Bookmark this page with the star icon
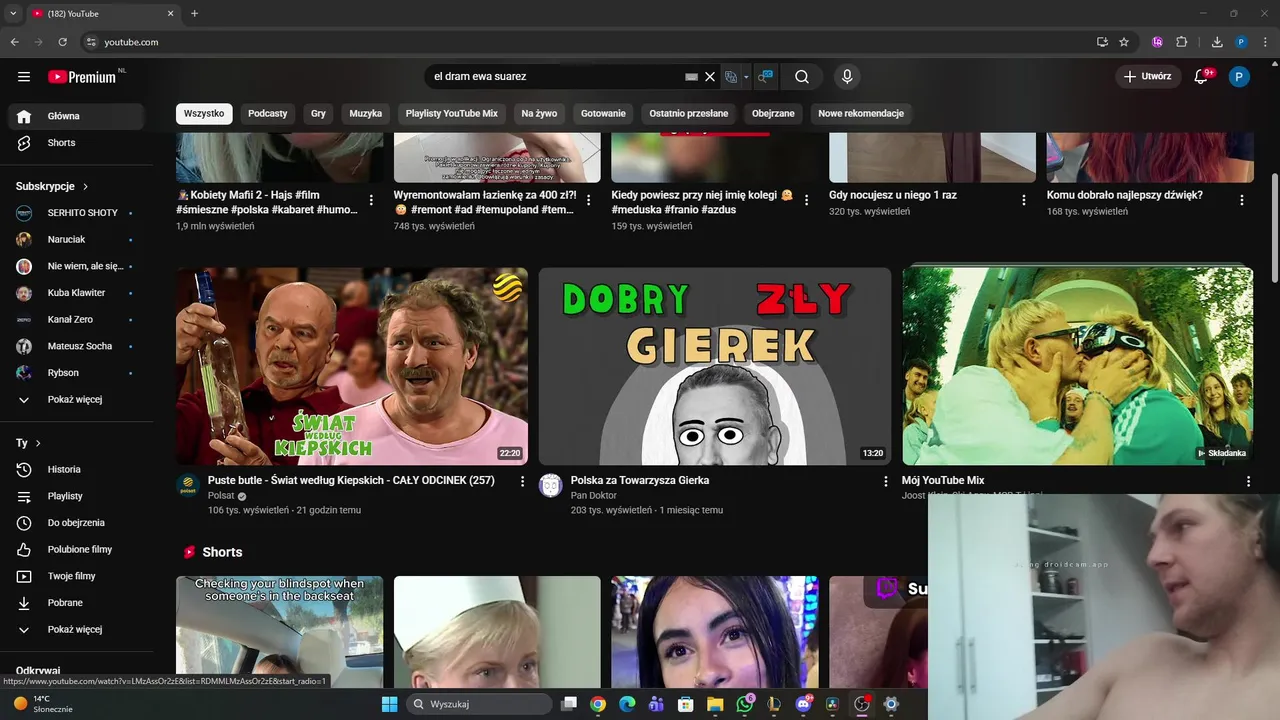The height and width of the screenshot is (720, 1280). (x=1124, y=42)
